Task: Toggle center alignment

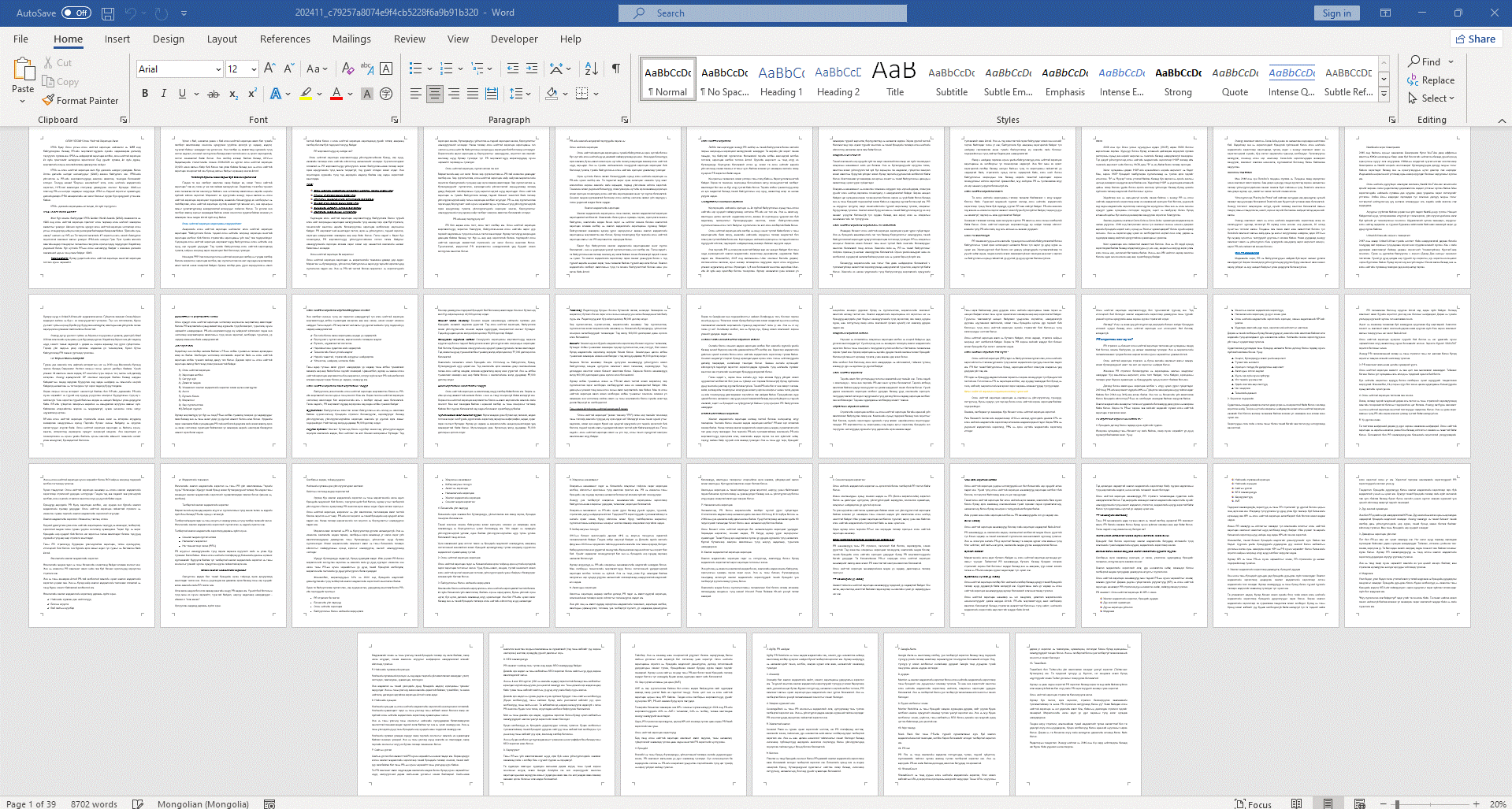Action: click(x=435, y=94)
